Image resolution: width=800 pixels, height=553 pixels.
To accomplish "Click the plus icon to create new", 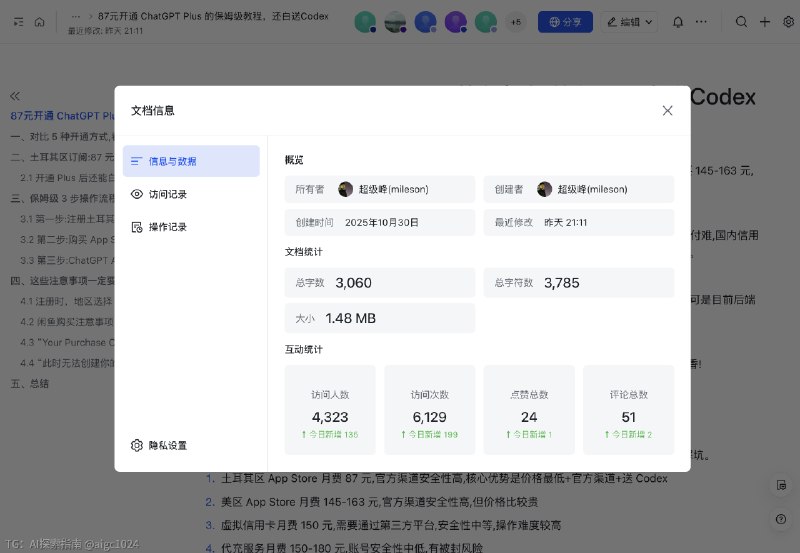I will (765, 22).
